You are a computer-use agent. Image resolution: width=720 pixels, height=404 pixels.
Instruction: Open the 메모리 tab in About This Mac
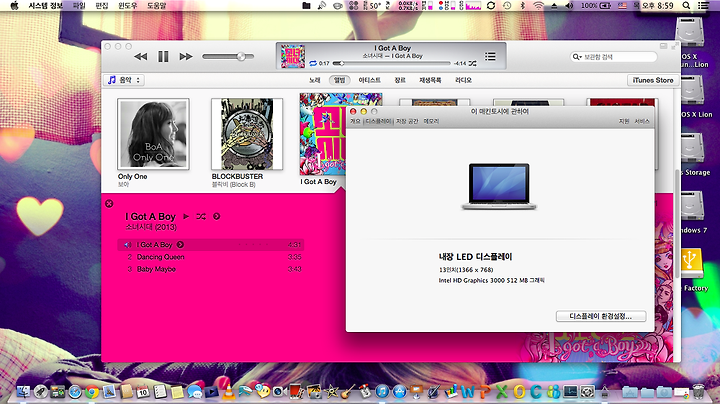coord(431,121)
